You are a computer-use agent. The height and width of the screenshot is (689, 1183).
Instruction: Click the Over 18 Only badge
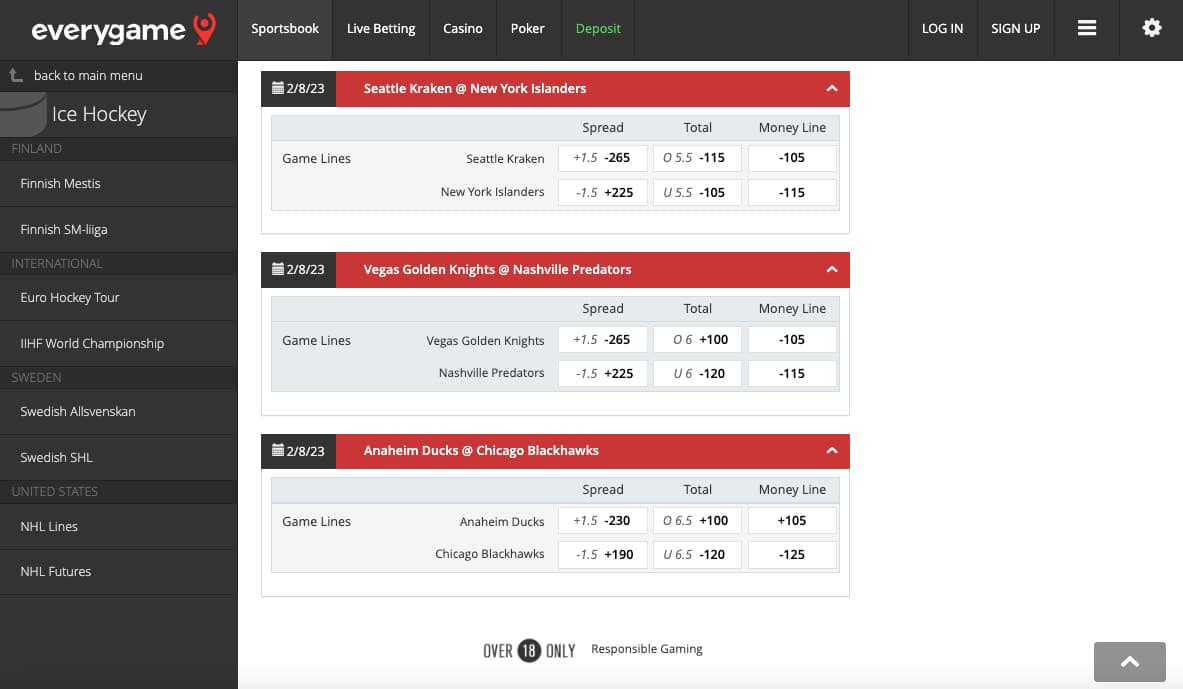point(529,650)
